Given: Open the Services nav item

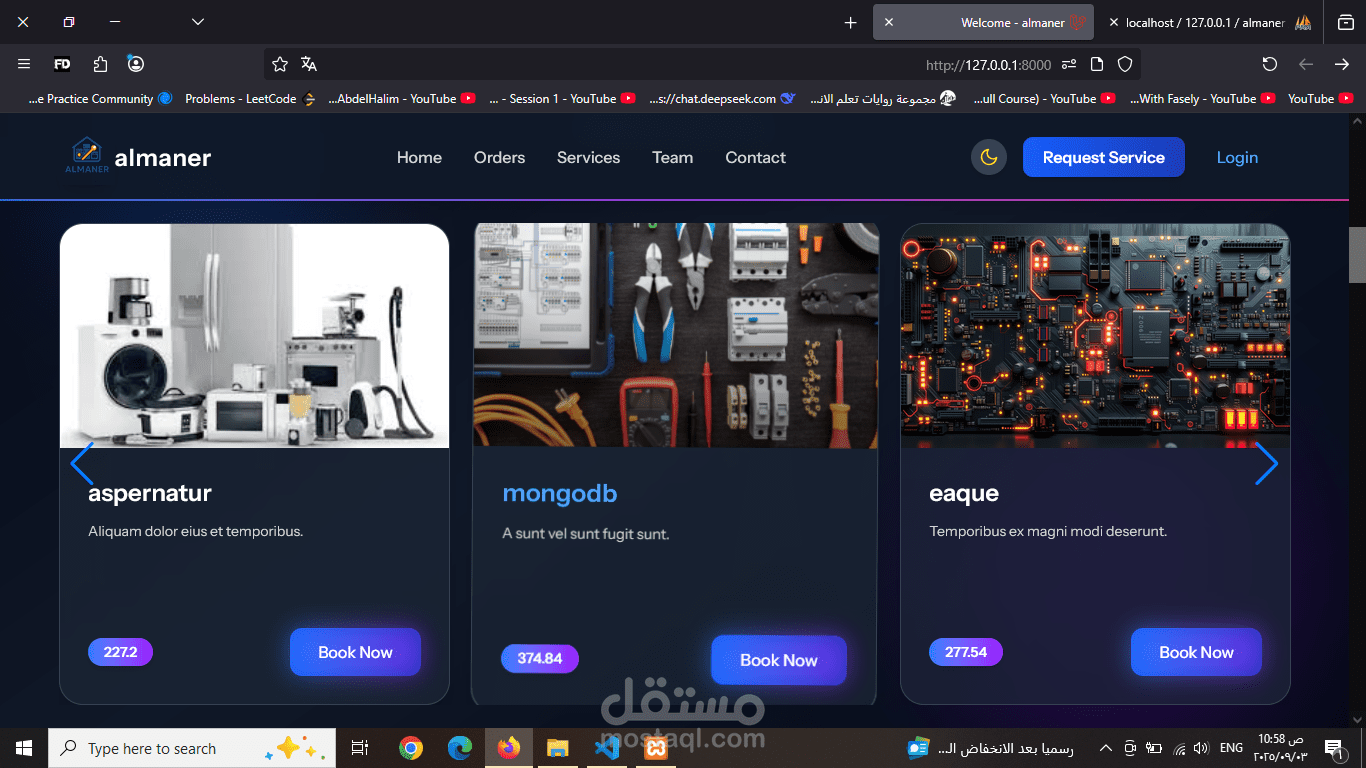Looking at the screenshot, I should pyautogui.click(x=588, y=157).
